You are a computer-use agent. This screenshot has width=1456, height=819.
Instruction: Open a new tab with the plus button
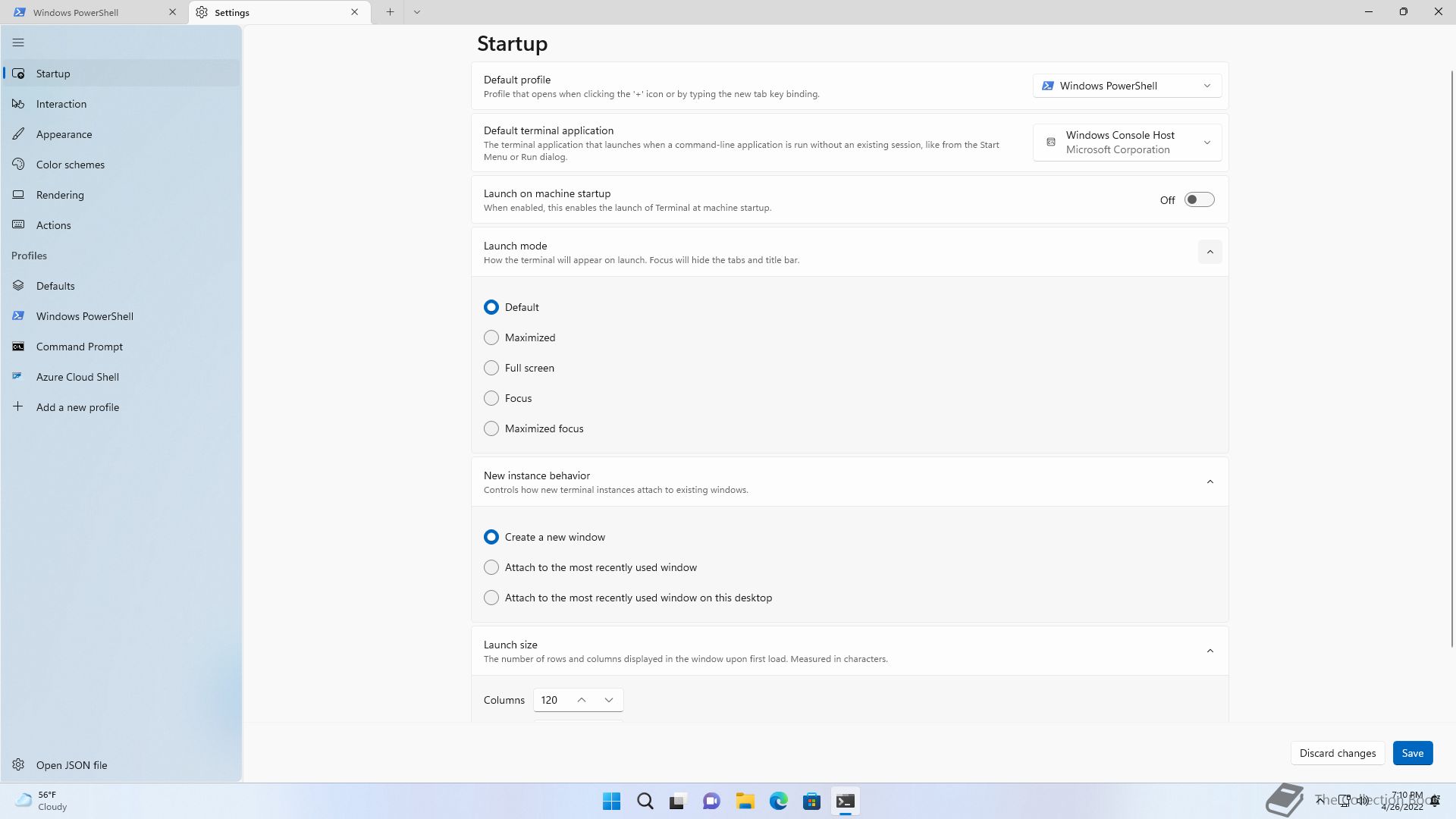(x=390, y=12)
